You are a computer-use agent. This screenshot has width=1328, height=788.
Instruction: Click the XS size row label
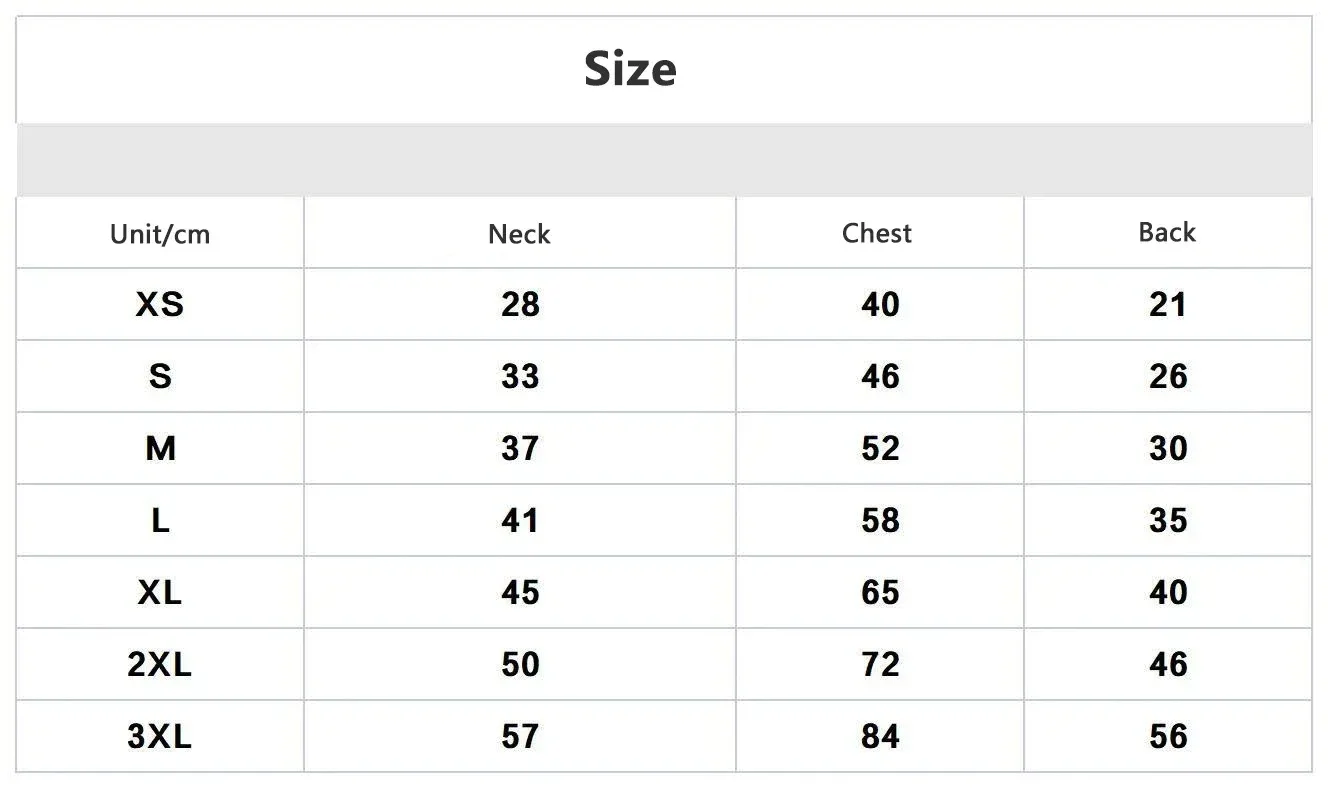pyautogui.click(x=160, y=304)
